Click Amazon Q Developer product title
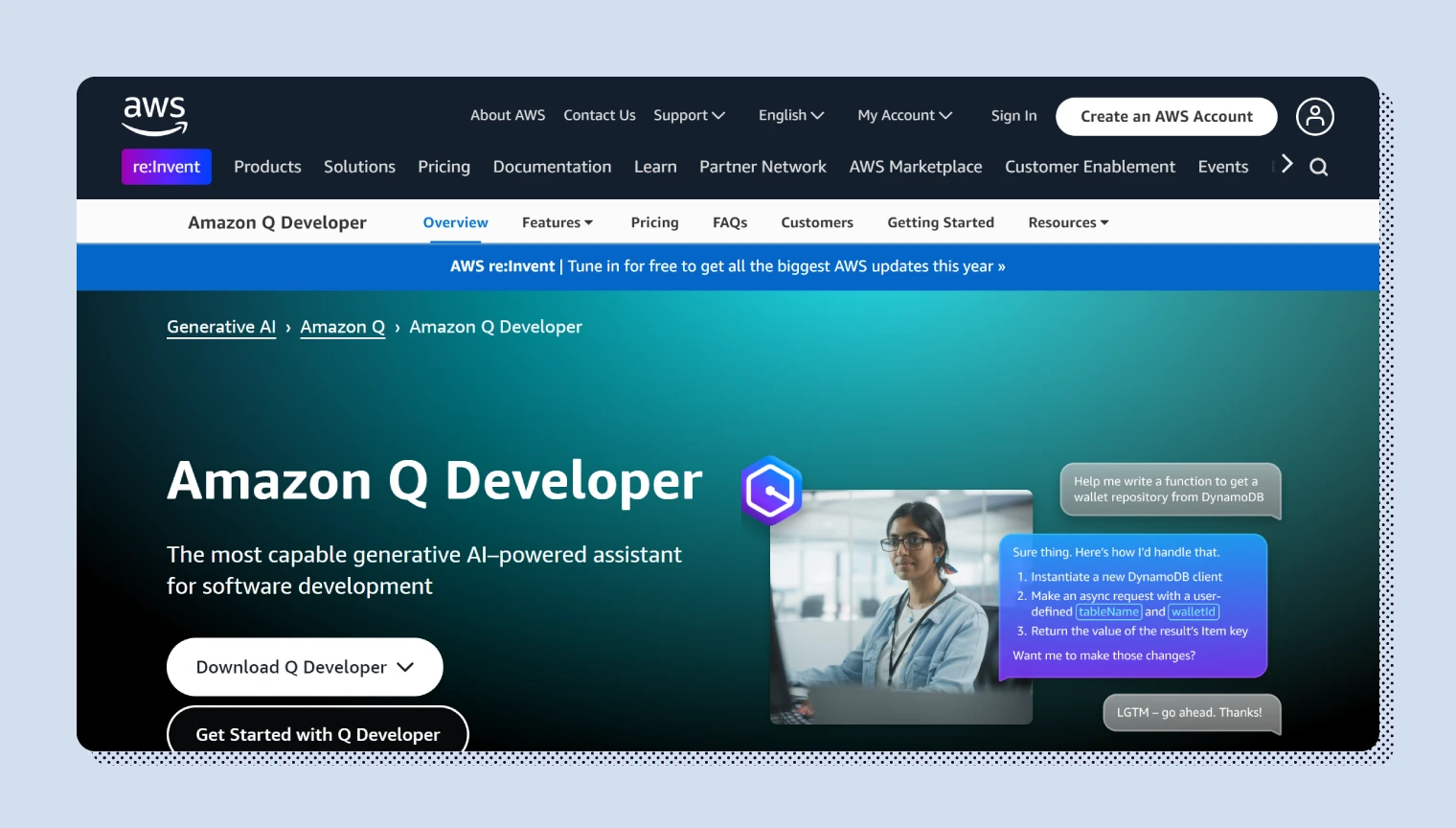The image size is (1456, 828). tap(277, 222)
